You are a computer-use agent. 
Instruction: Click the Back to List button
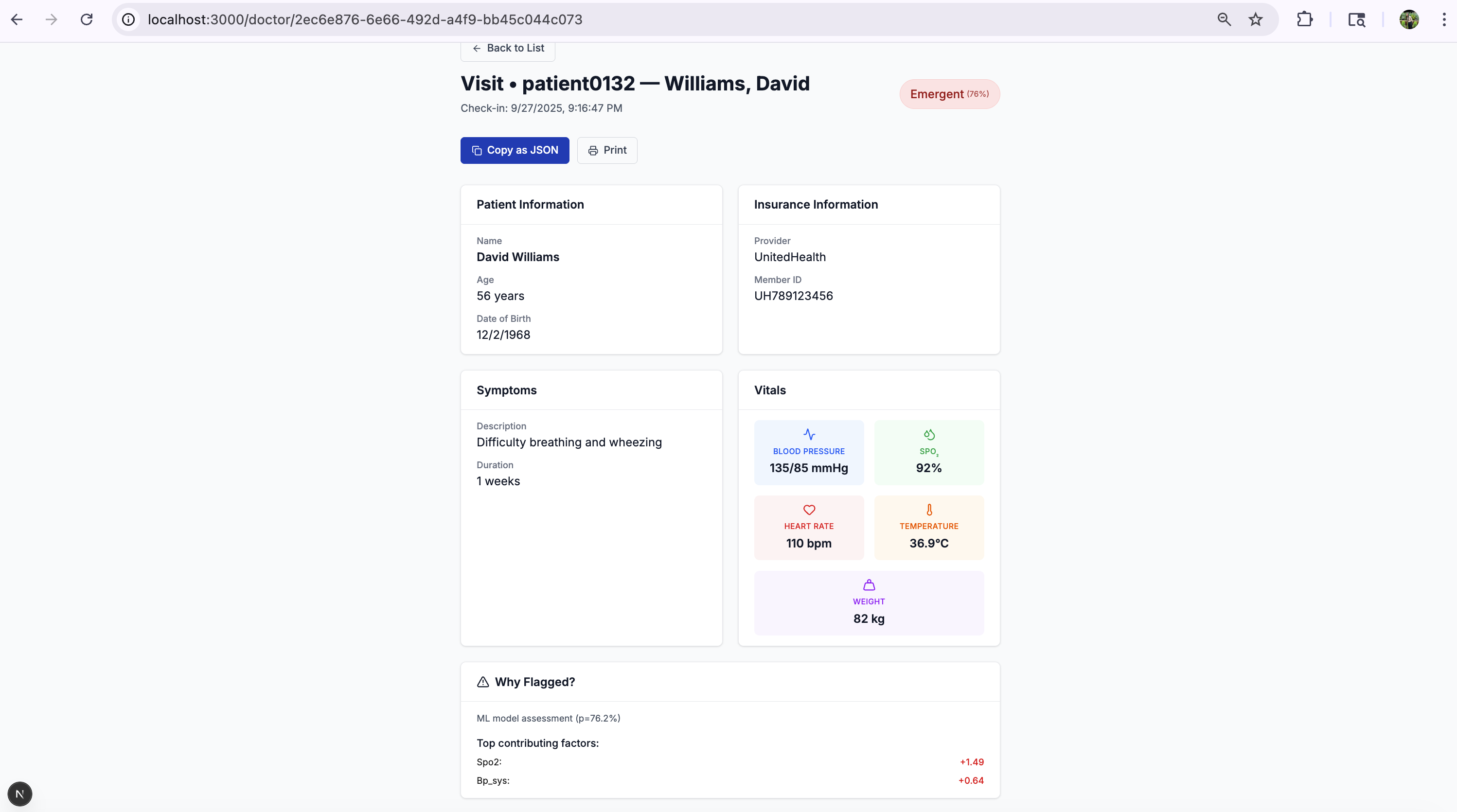point(508,49)
